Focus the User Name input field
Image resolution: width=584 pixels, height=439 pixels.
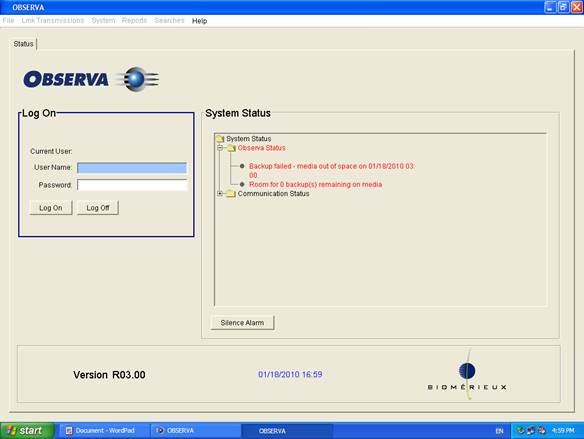coord(132,168)
